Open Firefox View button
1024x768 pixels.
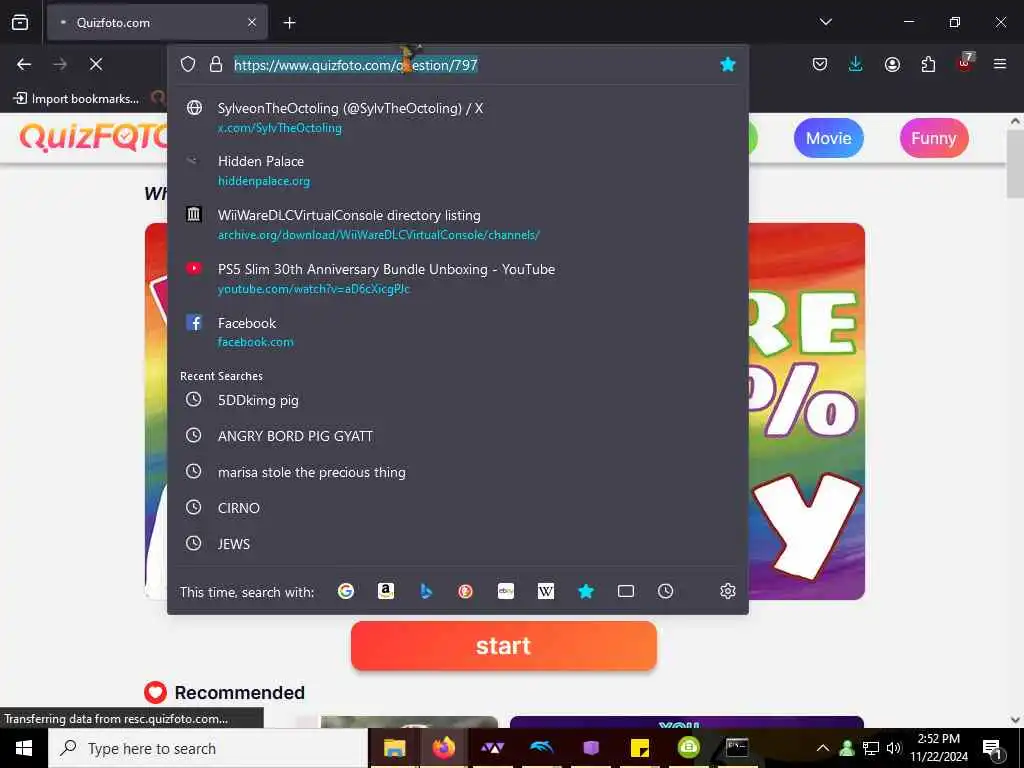pos(20,22)
